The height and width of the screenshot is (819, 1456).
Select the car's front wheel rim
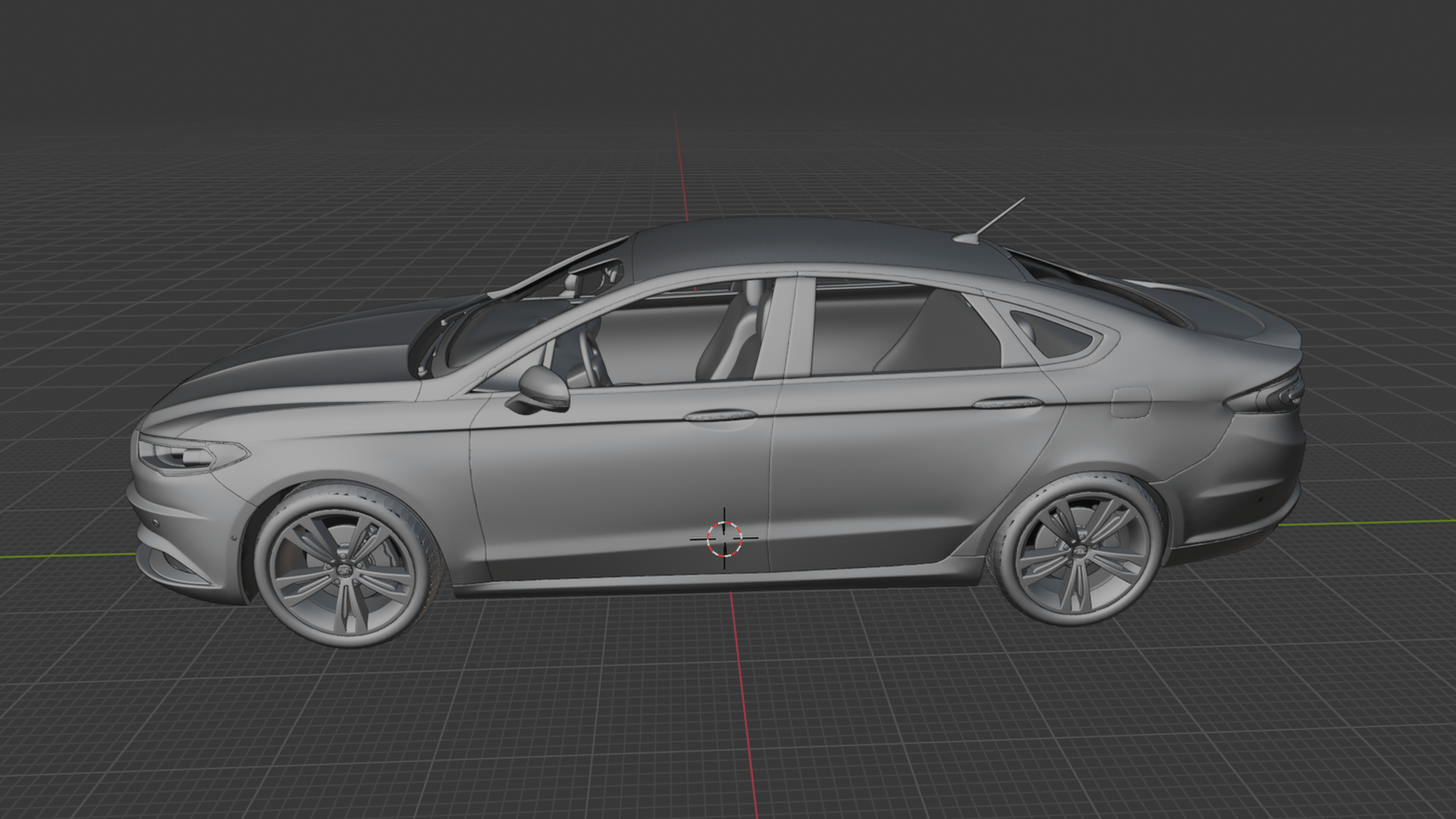click(x=344, y=572)
